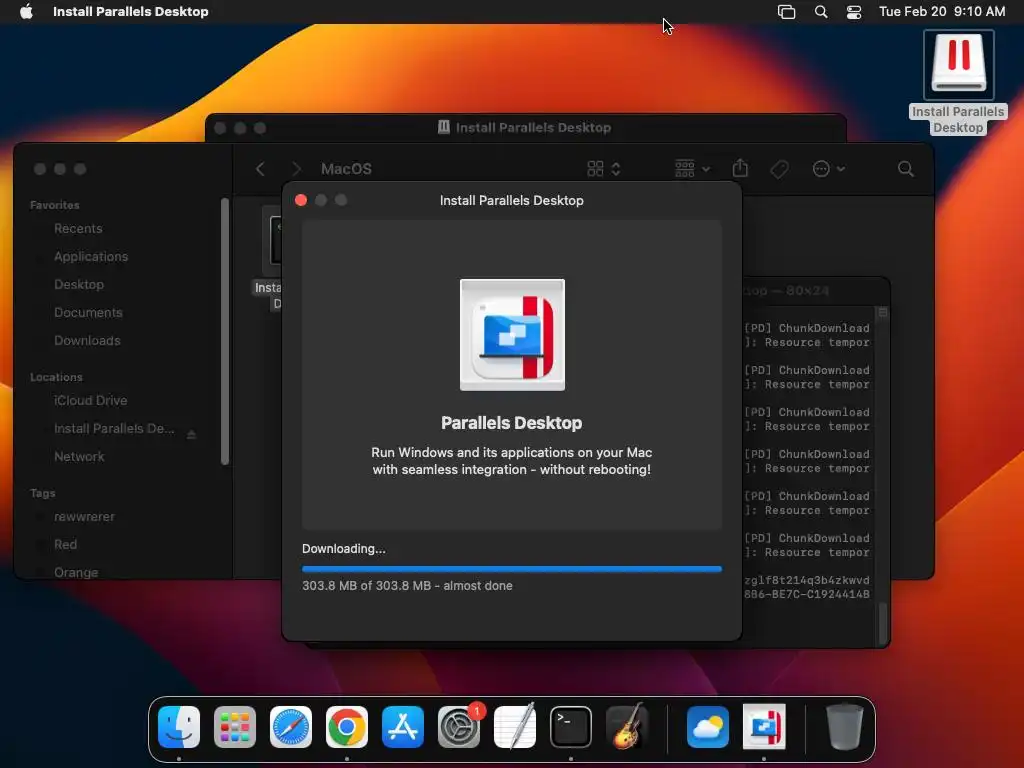This screenshot has width=1024, height=768.
Task: Open the Trash in the Dock
Action: (844, 726)
